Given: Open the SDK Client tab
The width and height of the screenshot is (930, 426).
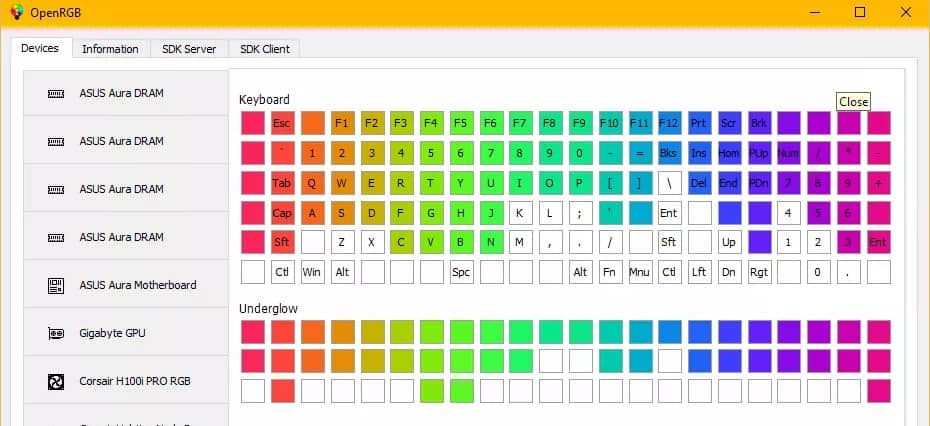Looking at the screenshot, I should coord(265,49).
